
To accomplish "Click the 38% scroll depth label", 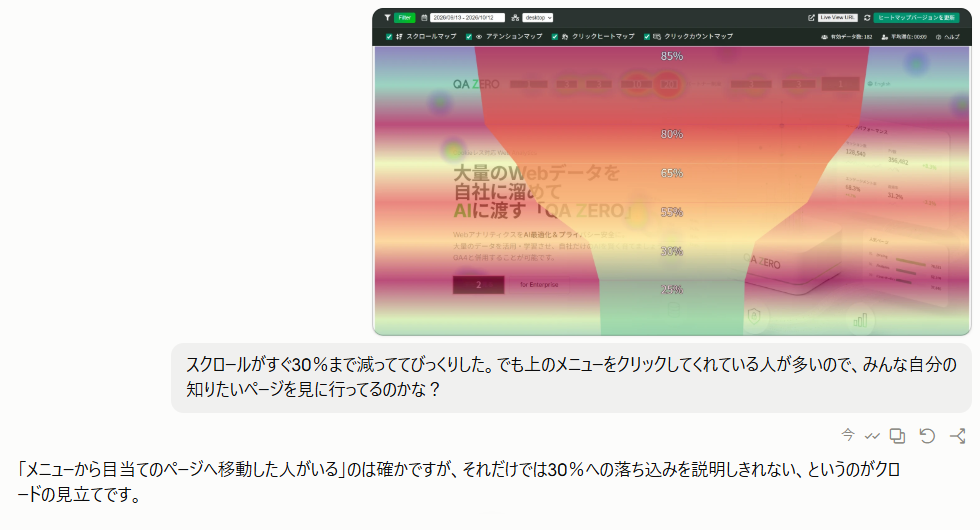I will pos(672,251).
